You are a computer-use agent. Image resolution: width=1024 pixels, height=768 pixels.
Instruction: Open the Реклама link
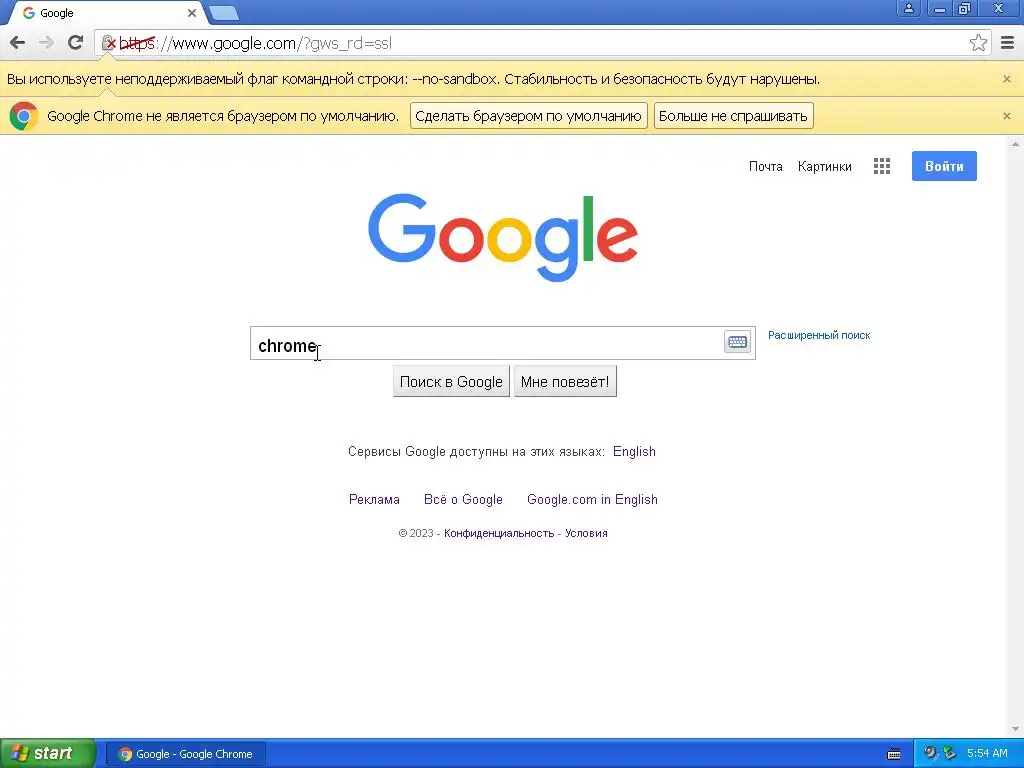click(x=374, y=500)
